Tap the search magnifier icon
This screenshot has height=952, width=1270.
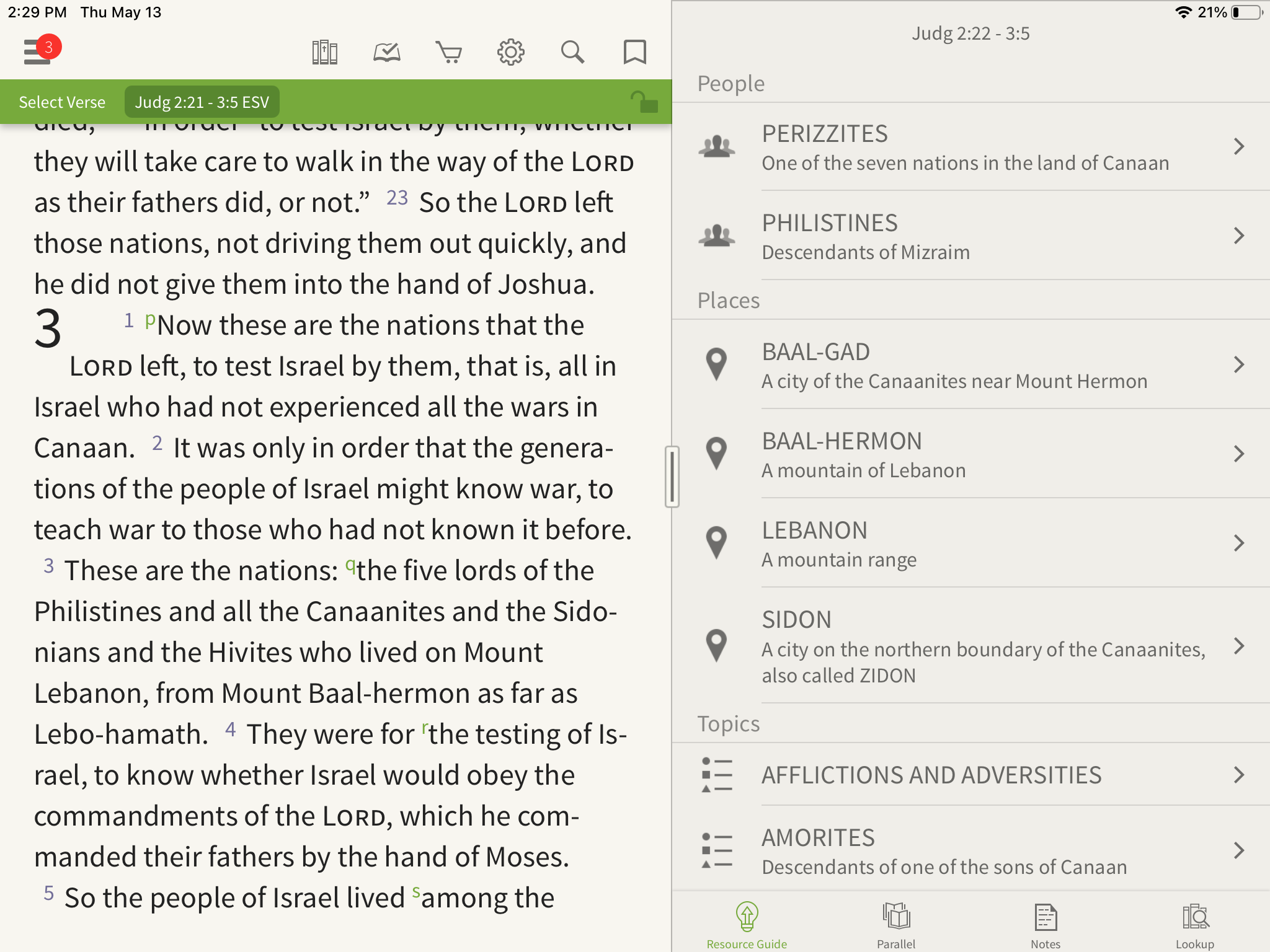coord(572,53)
